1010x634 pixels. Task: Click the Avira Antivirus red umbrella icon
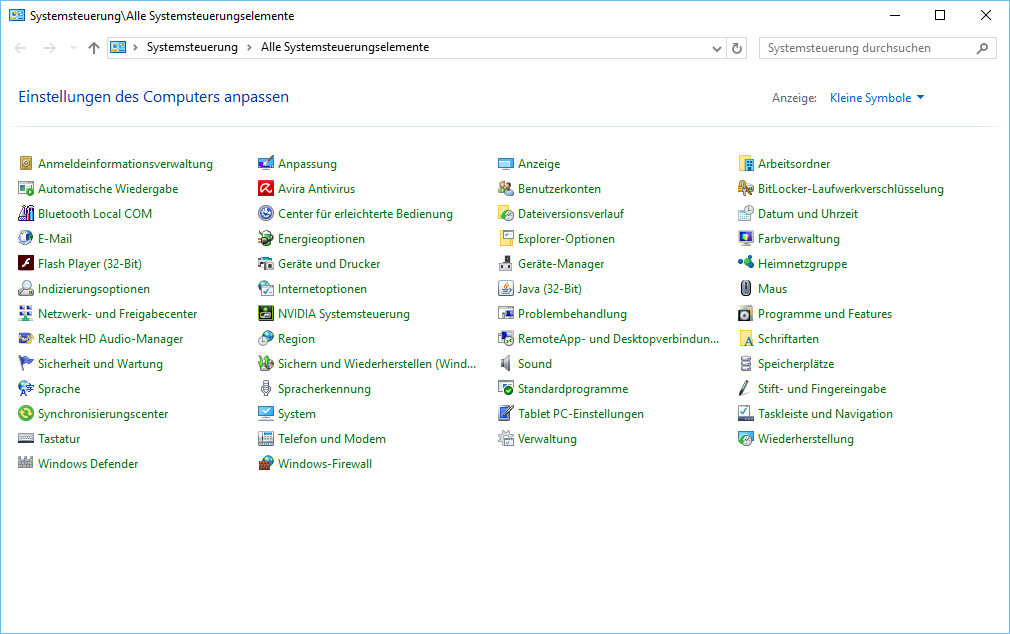pos(265,189)
